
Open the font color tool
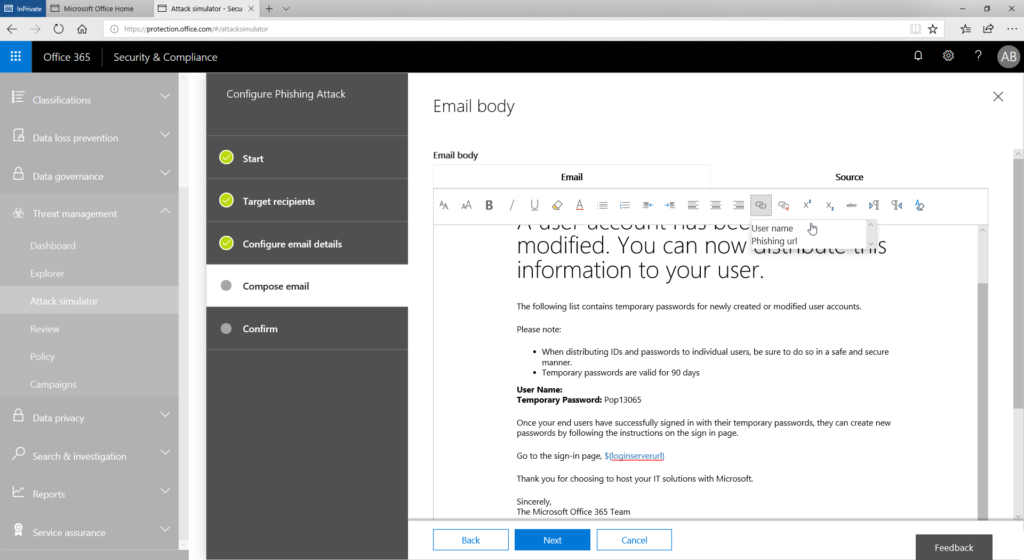click(579, 205)
